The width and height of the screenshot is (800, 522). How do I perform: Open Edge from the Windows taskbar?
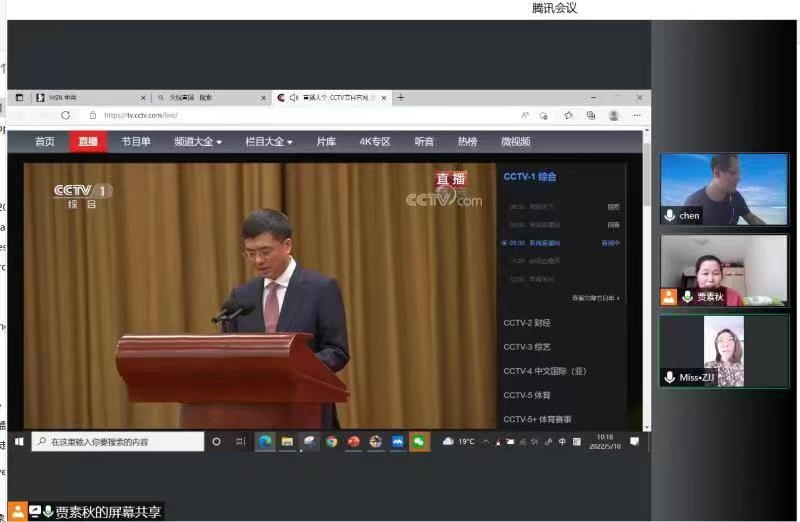coord(265,441)
